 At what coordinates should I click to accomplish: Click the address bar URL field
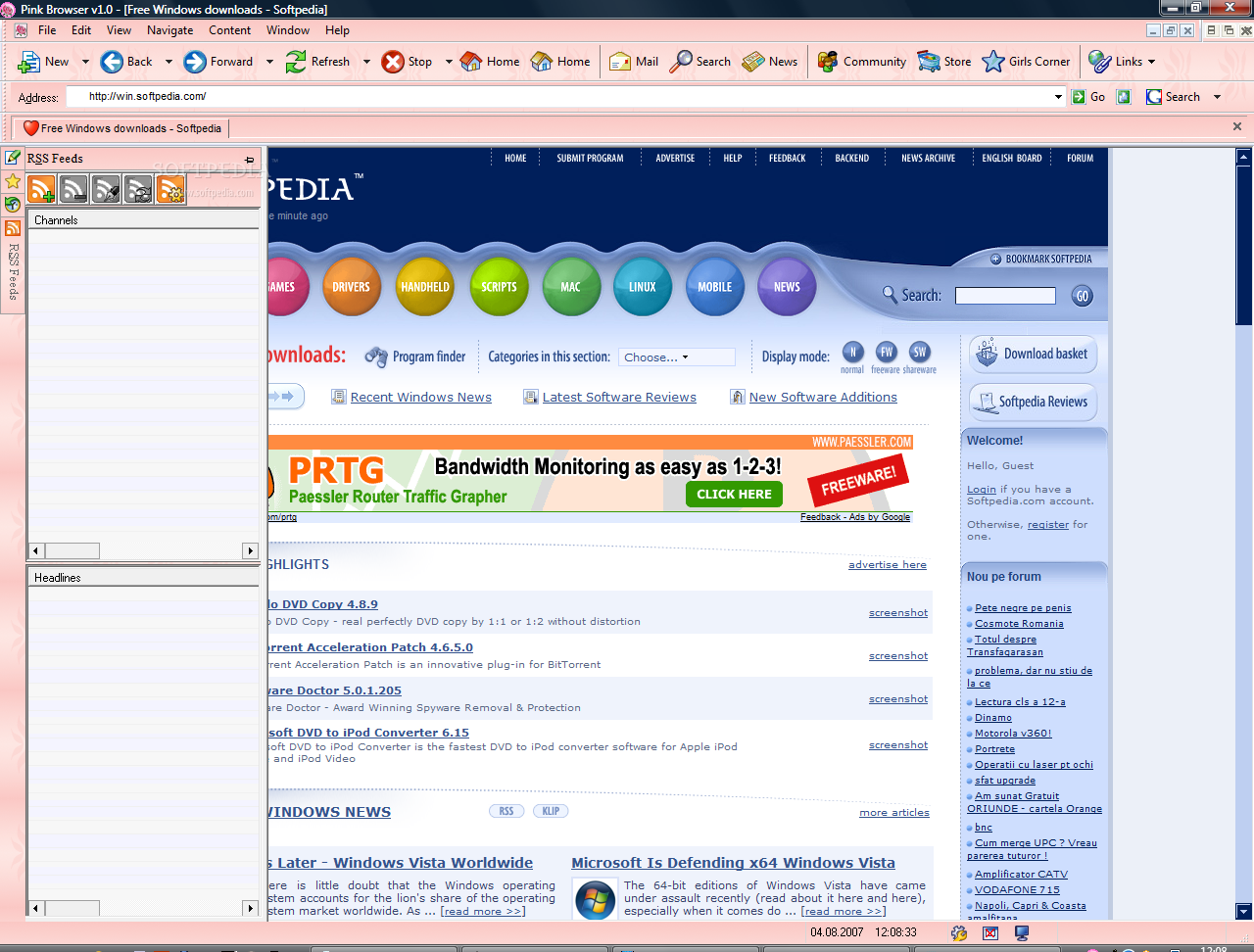pyautogui.click(x=566, y=97)
